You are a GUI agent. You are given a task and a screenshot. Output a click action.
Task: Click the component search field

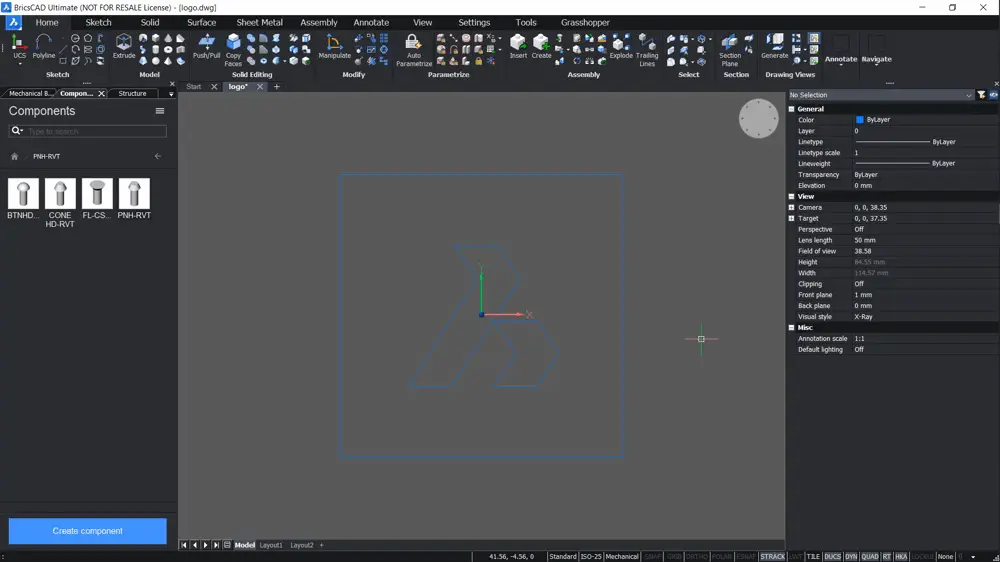(x=87, y=131)
